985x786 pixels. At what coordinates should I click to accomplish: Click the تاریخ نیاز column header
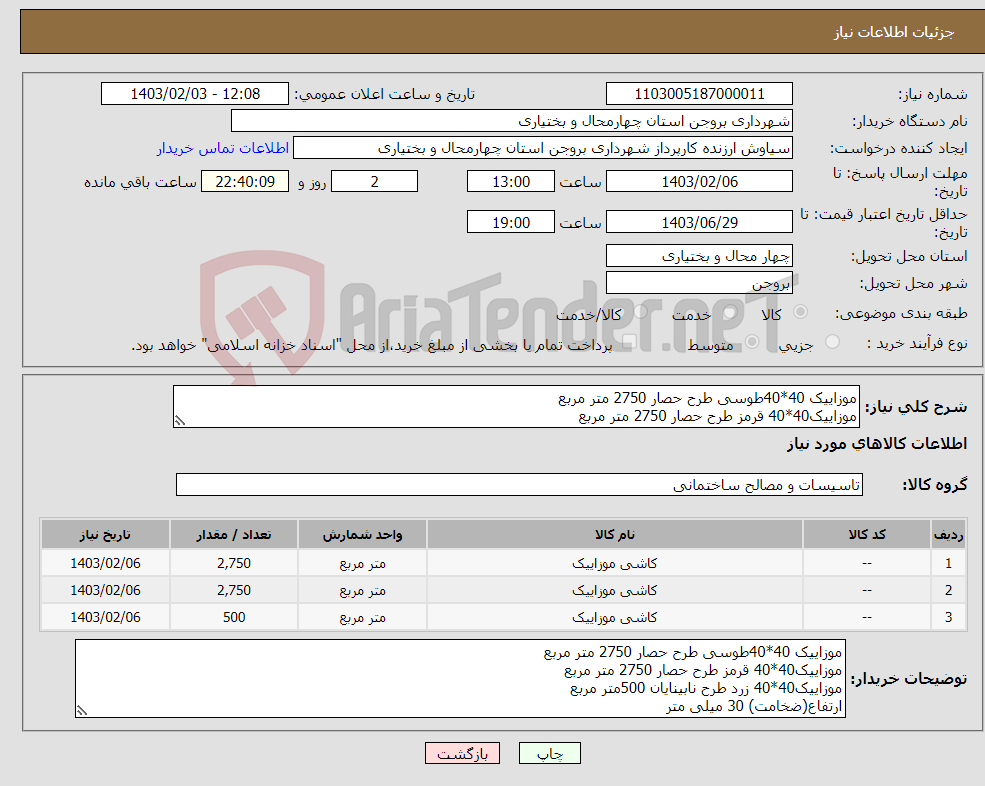point(105,535)
